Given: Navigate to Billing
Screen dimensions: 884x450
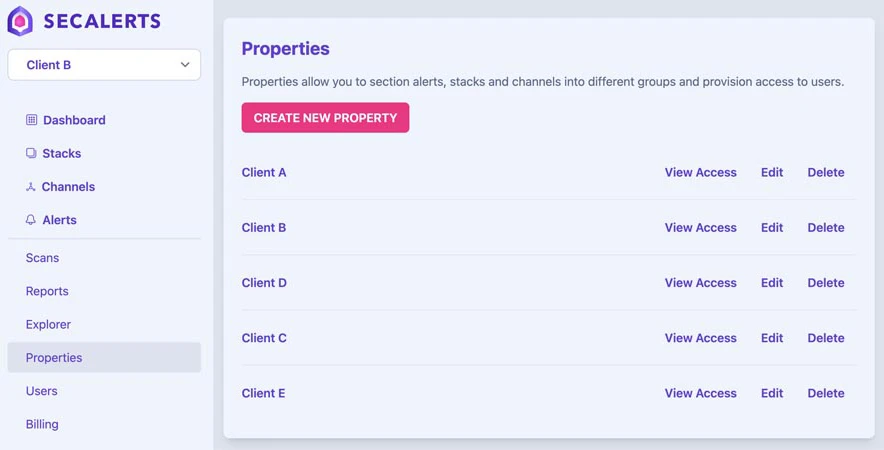Looking at the screenshot, I should tap(42, 424).
